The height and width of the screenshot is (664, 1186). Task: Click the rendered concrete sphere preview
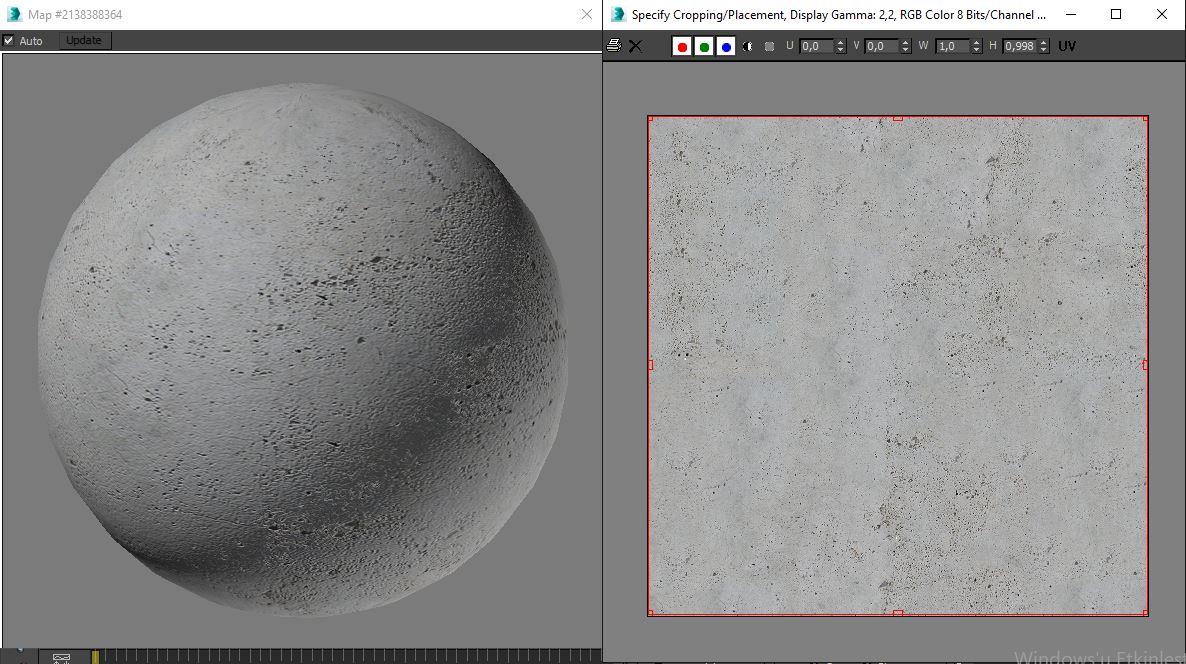click(x=302, y=348)
